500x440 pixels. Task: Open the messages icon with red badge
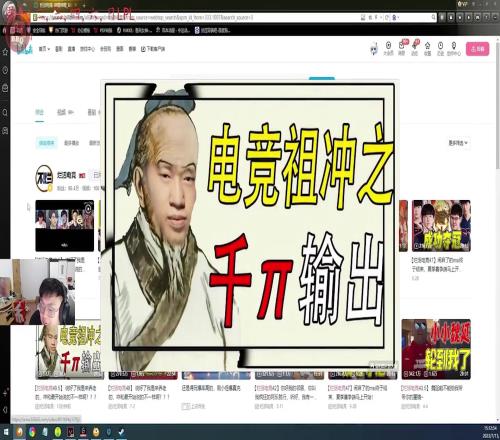tap(402, 47)
